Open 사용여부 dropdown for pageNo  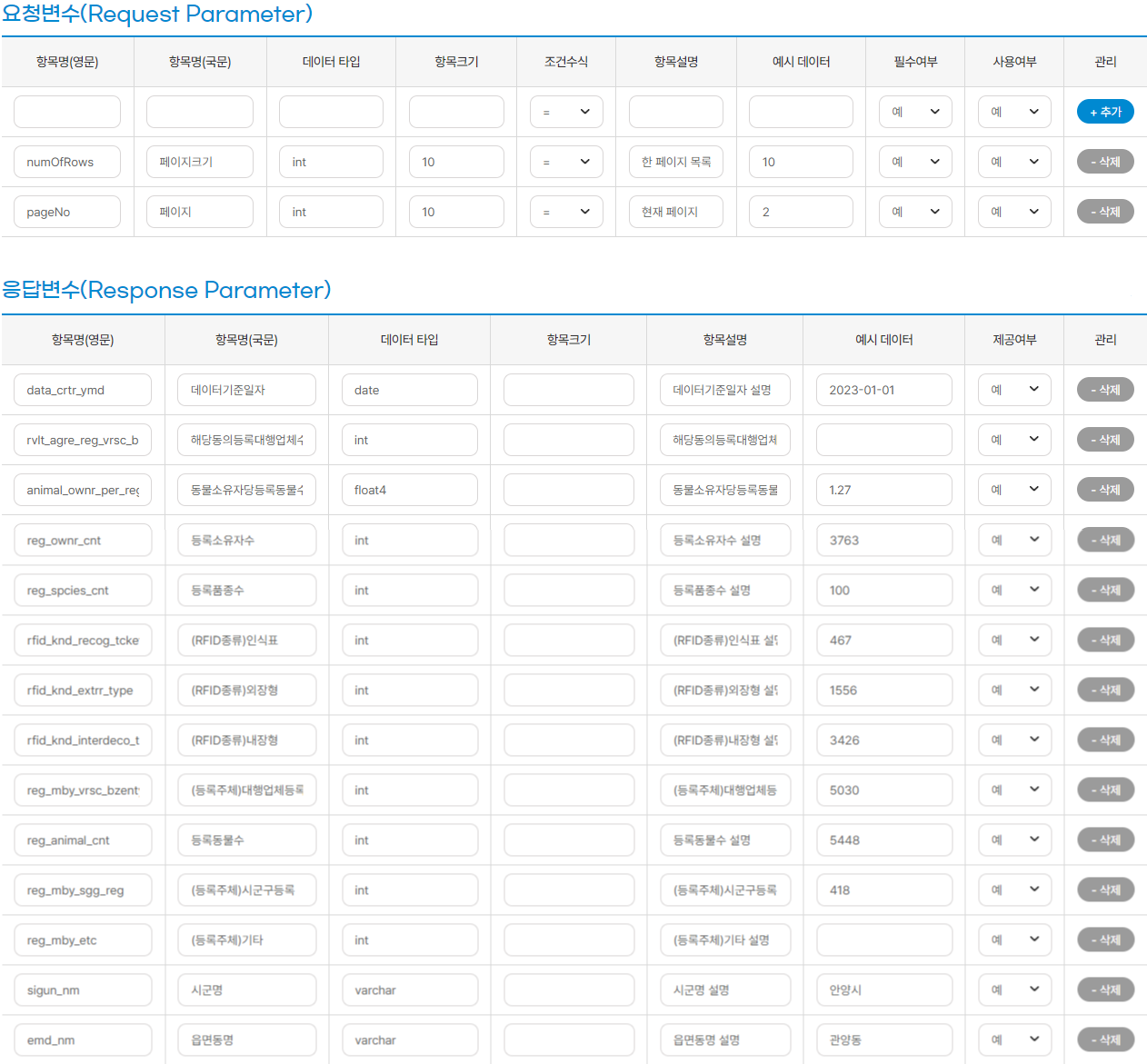(x=1014, y=212)
